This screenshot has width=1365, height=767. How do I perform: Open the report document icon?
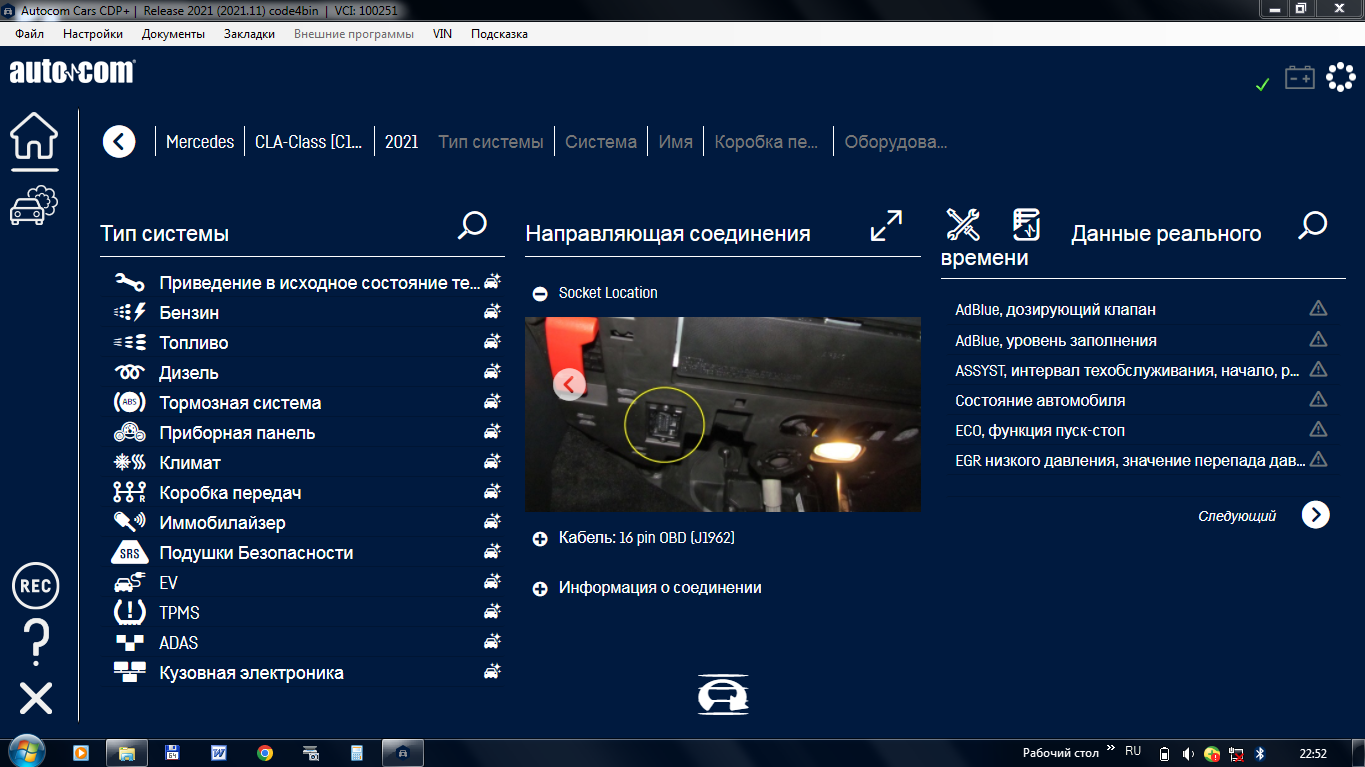click(1026, 225)
